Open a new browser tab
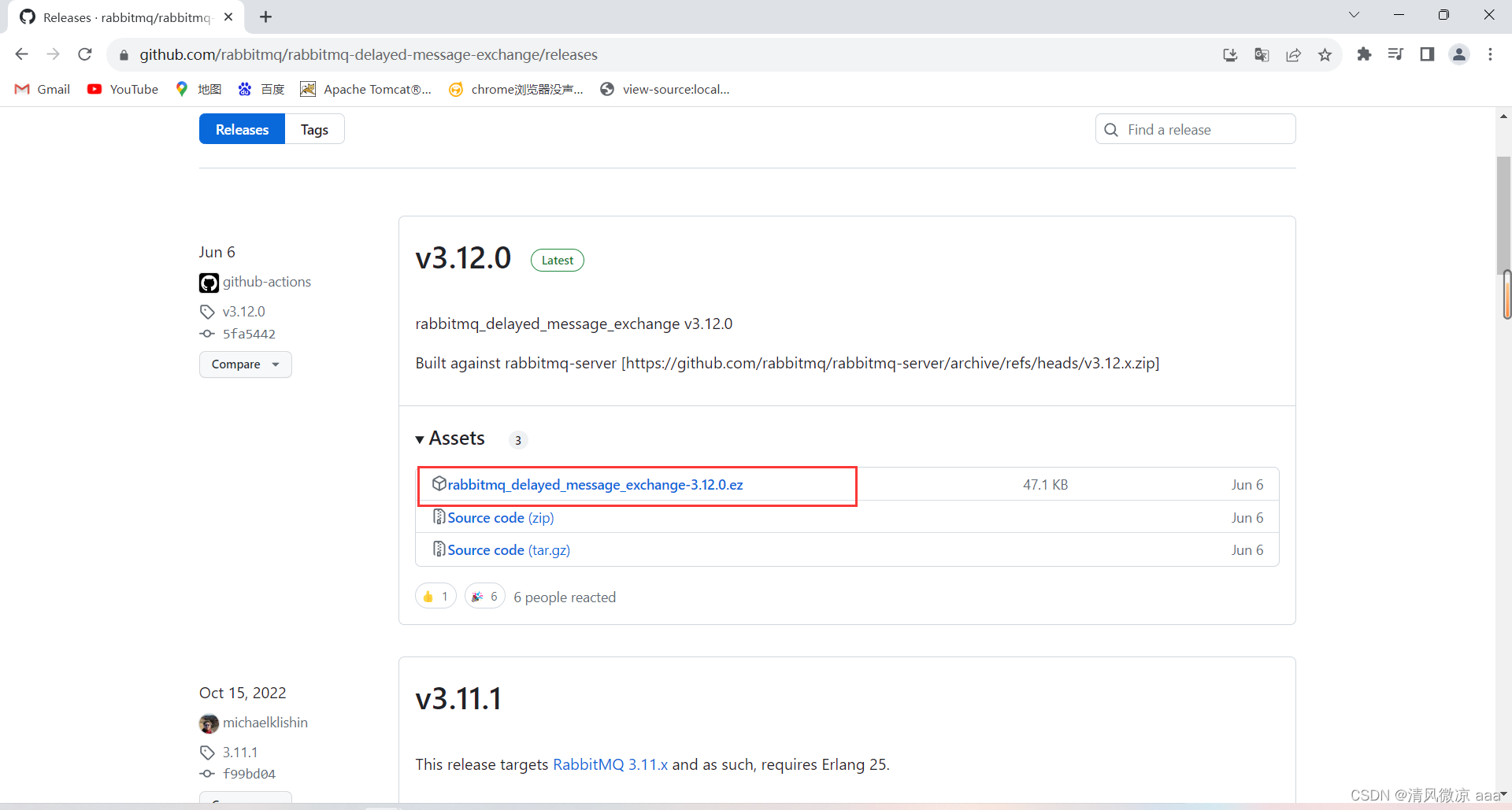1512x810 pixels. click(266, 17)
